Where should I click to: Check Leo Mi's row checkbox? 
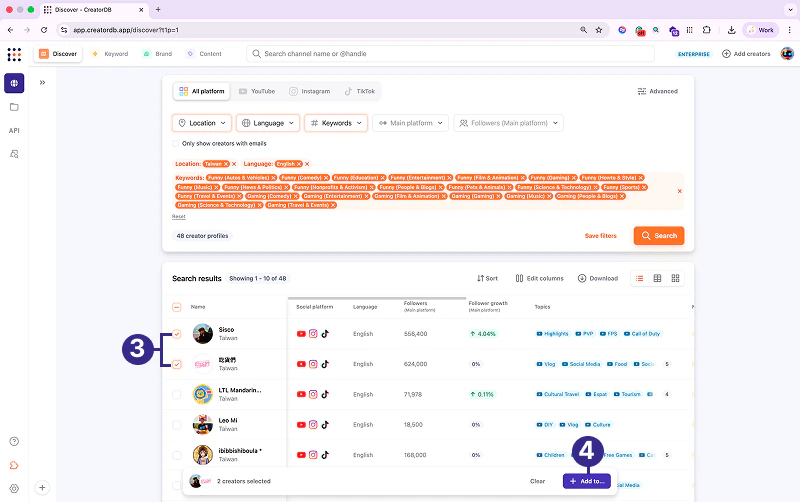tap(177, 424)
